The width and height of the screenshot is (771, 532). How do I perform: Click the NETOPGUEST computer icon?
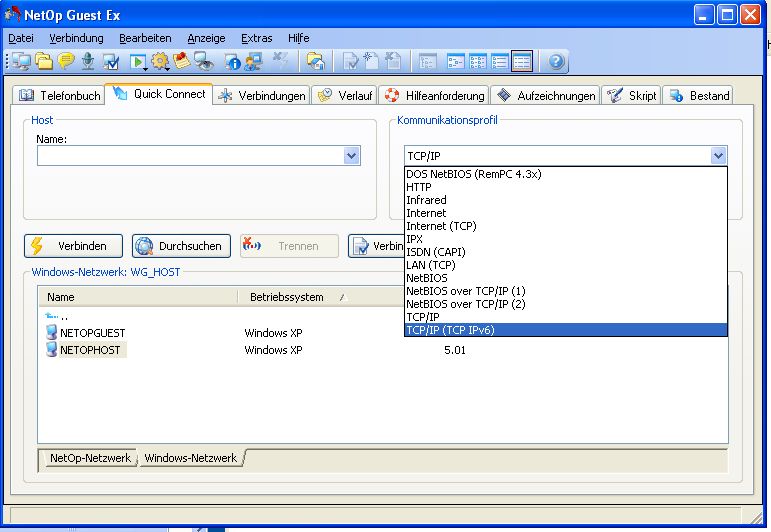point(51,332)
